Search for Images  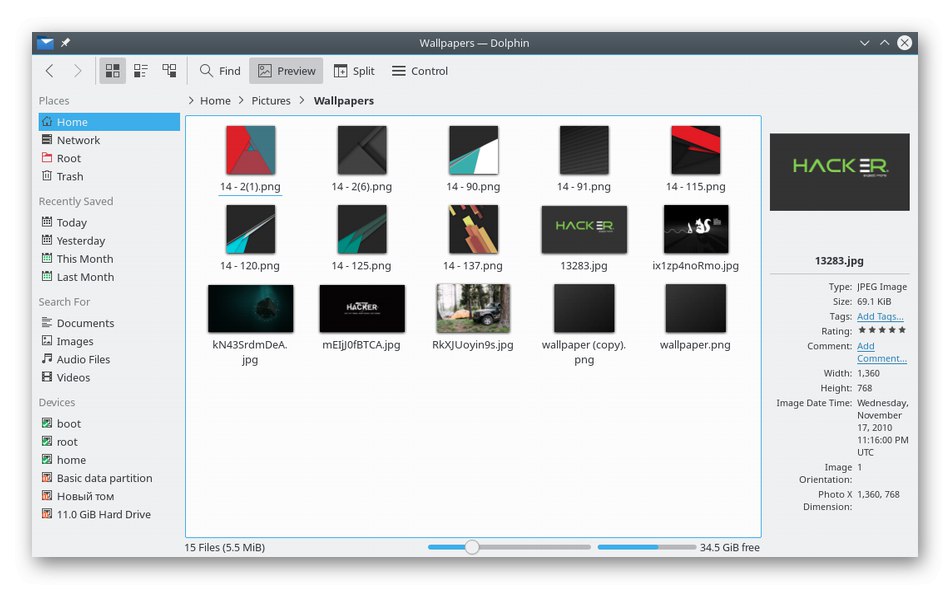[x=109, y=341]
